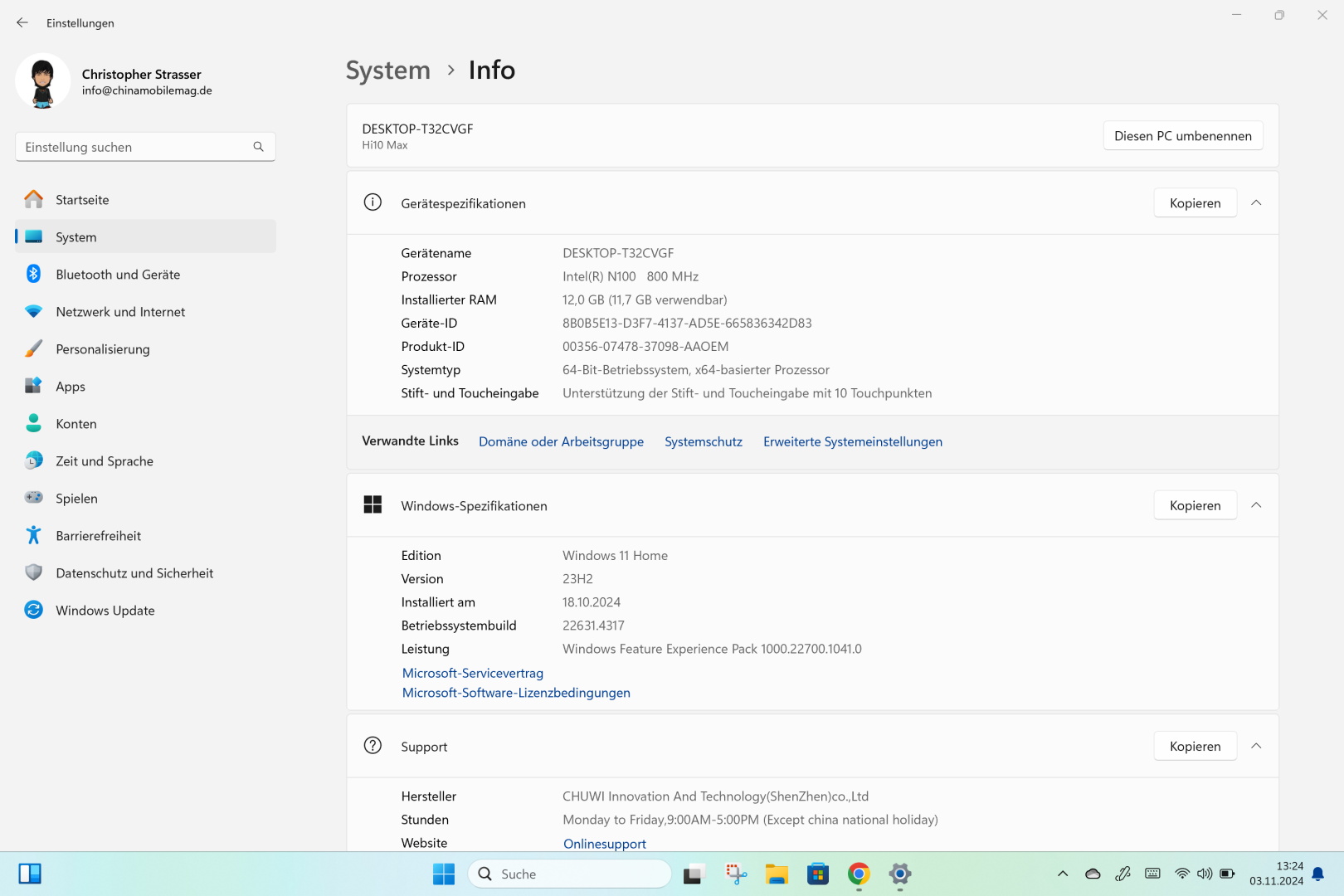Viewport: 1344px width, 896px height.
Task: Open Task View from the taskbar
Action: [694, 874]
